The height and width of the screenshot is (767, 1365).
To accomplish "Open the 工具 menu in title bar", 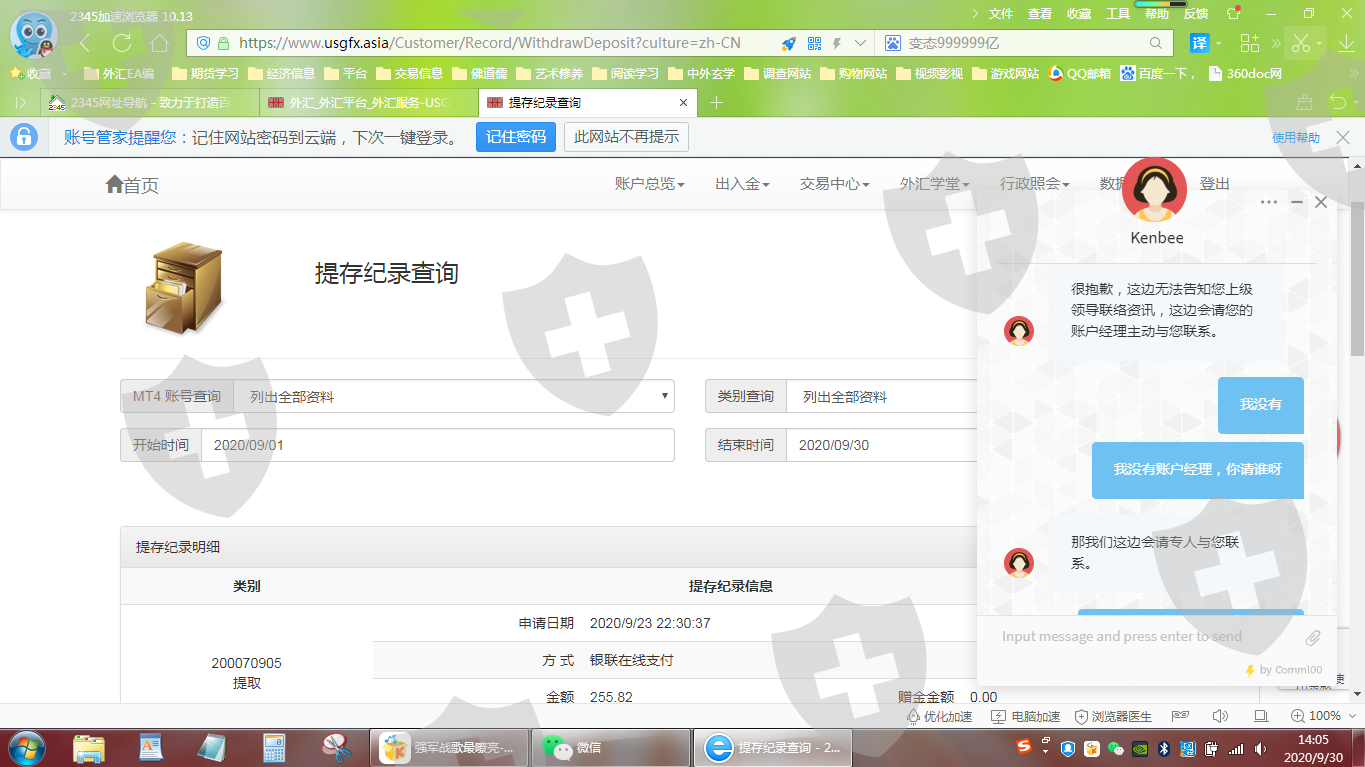I will (1118, 13).
